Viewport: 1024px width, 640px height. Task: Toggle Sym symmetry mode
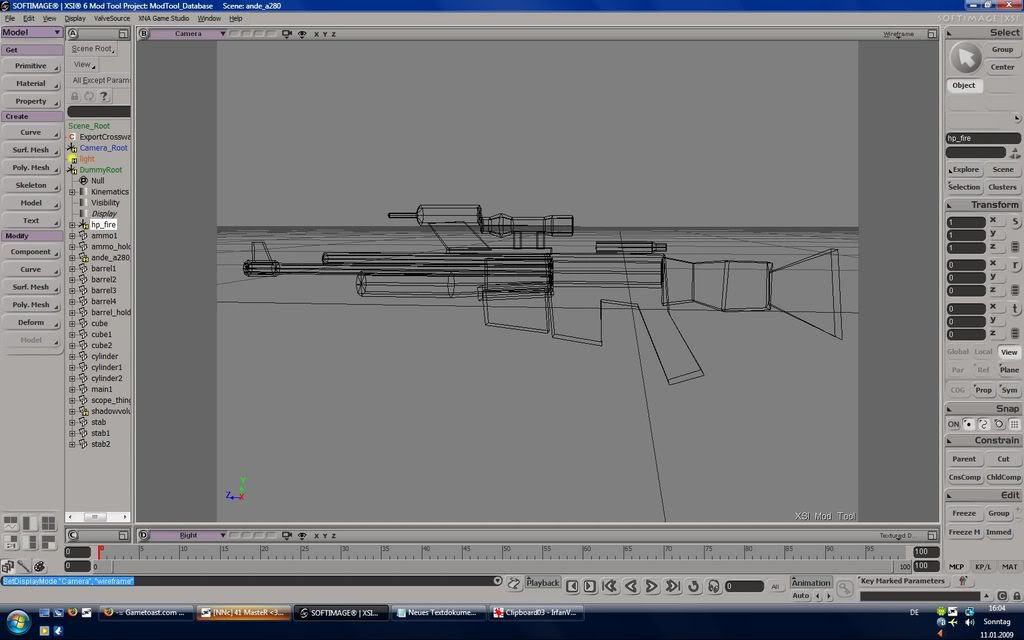pyautogui.click(x=1009, y=390)
